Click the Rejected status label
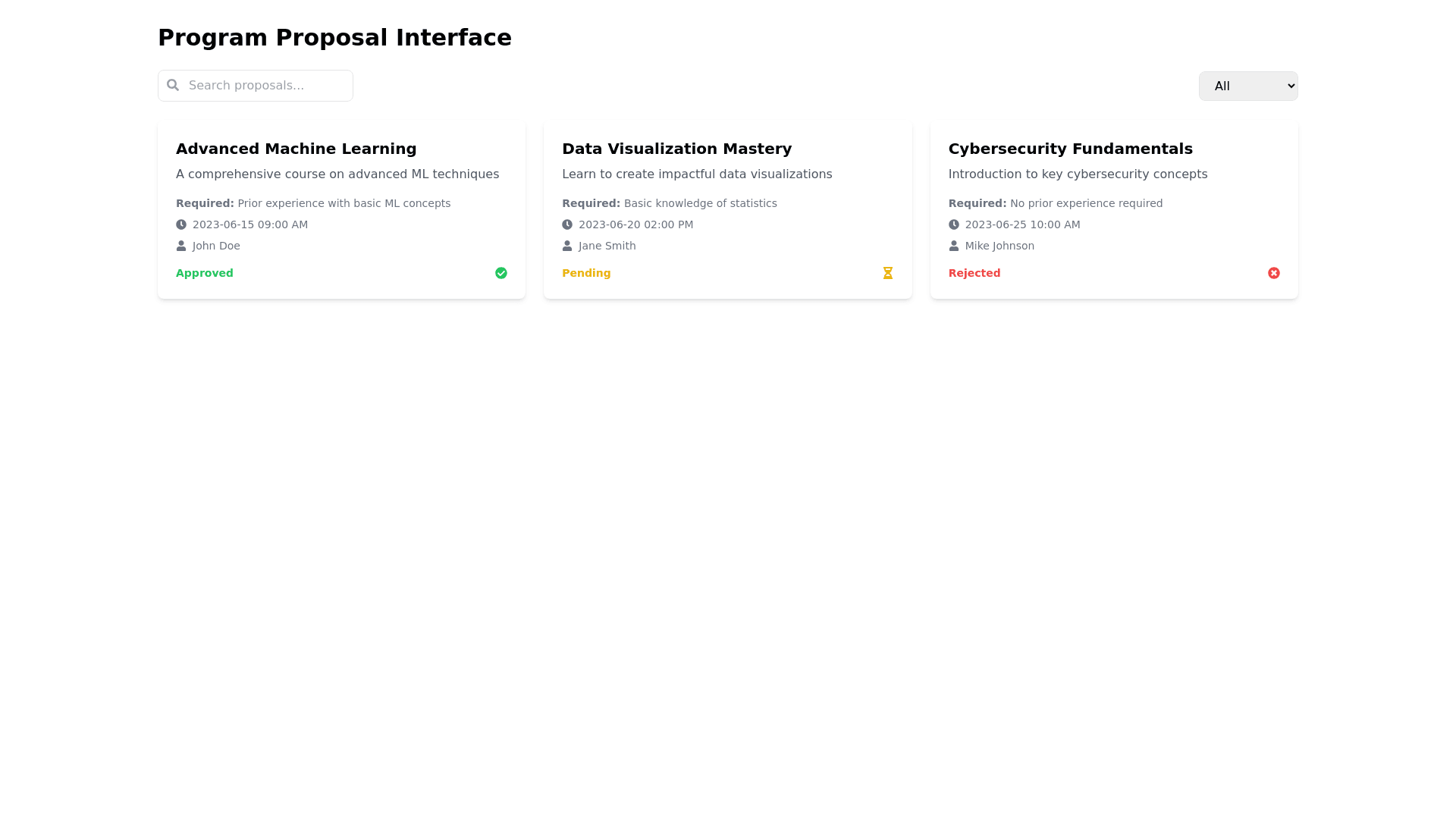 [974, 273]
